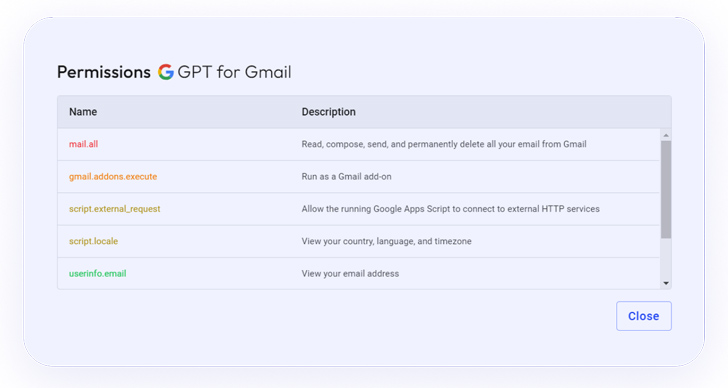Viewport: 728px width, 388px height.
Task: Click the Google G logo icon
Action: tap(165, 72)
